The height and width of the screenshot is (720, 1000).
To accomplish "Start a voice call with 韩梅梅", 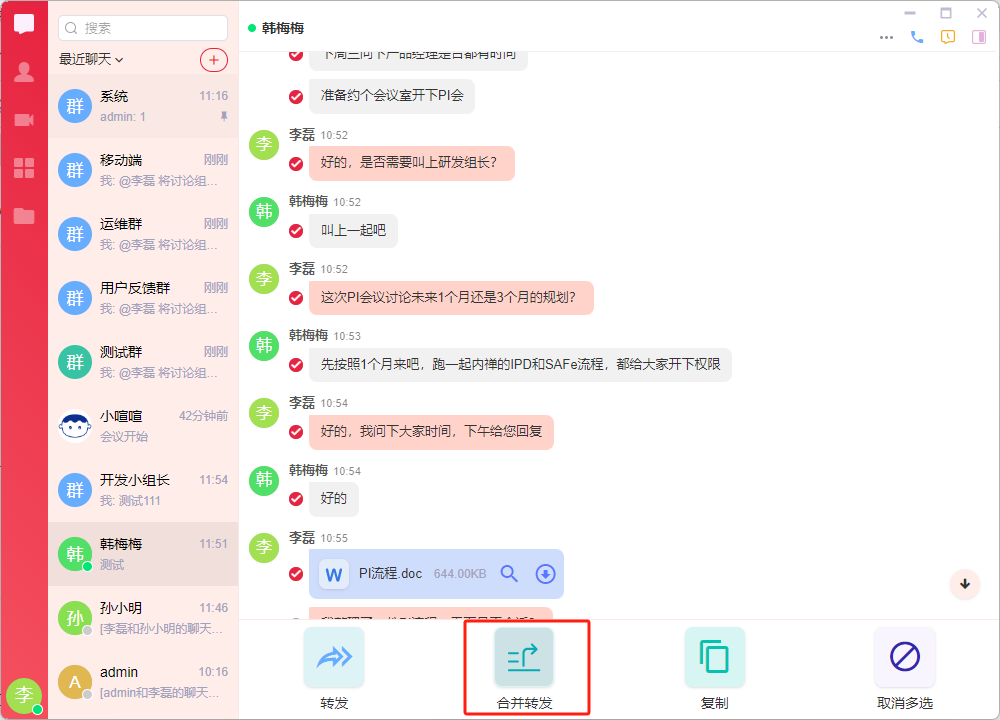I will pyautogui.click(x=917, y=37).
